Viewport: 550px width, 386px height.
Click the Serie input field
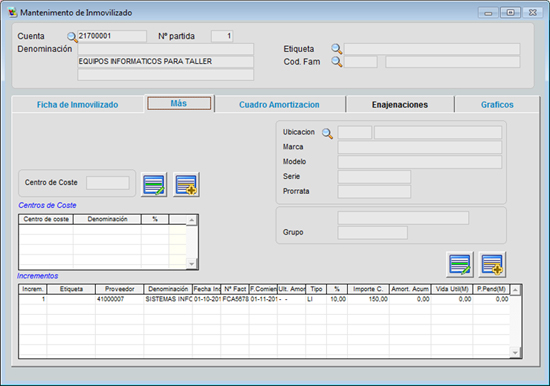pos(374,177)
